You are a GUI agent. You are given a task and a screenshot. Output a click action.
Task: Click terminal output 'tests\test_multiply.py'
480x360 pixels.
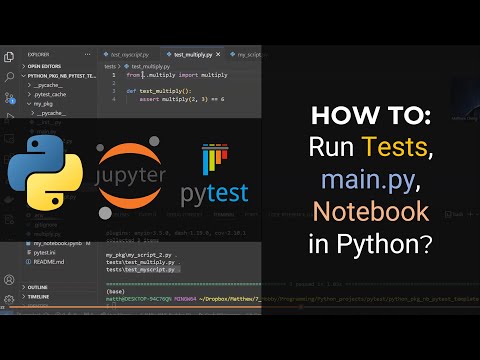(140, 262)
